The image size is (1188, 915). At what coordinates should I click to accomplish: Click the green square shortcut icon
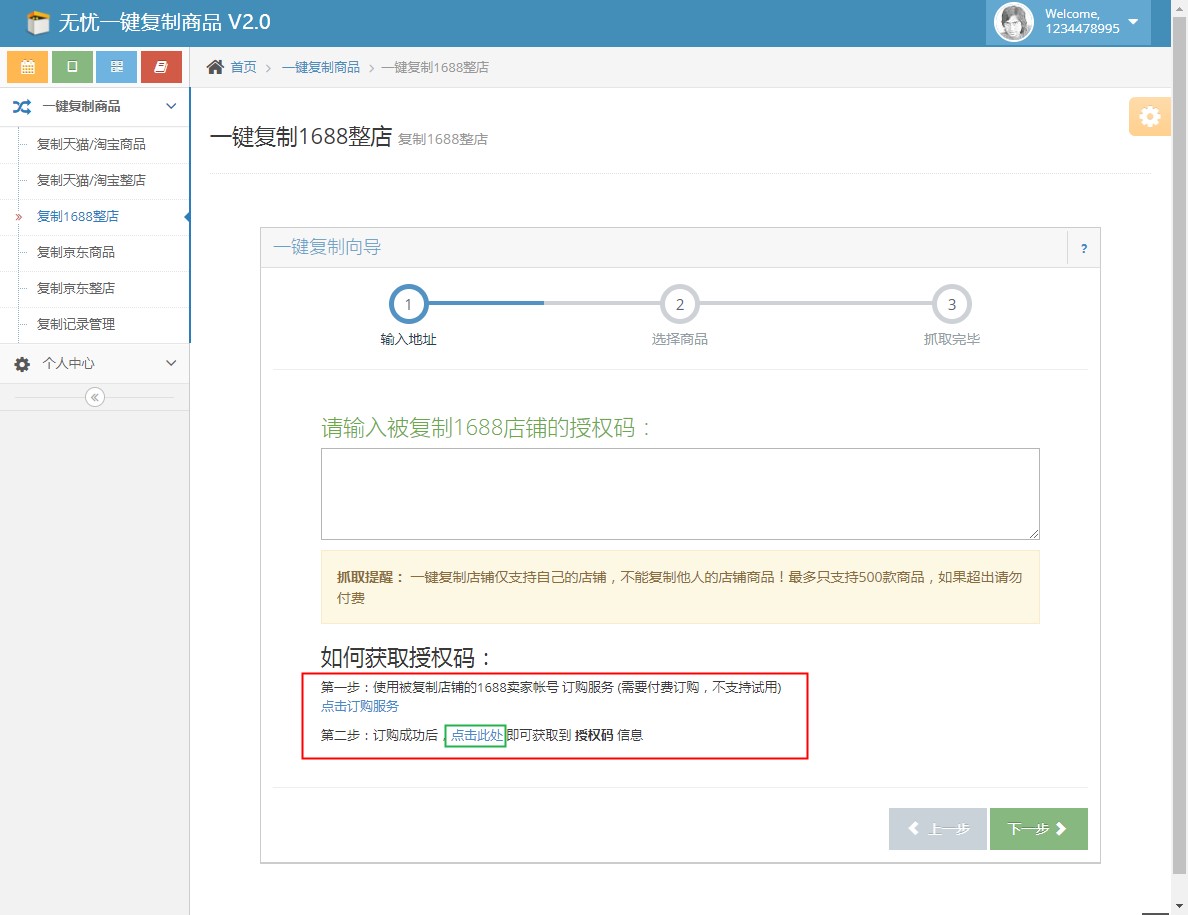coord(72,67)
